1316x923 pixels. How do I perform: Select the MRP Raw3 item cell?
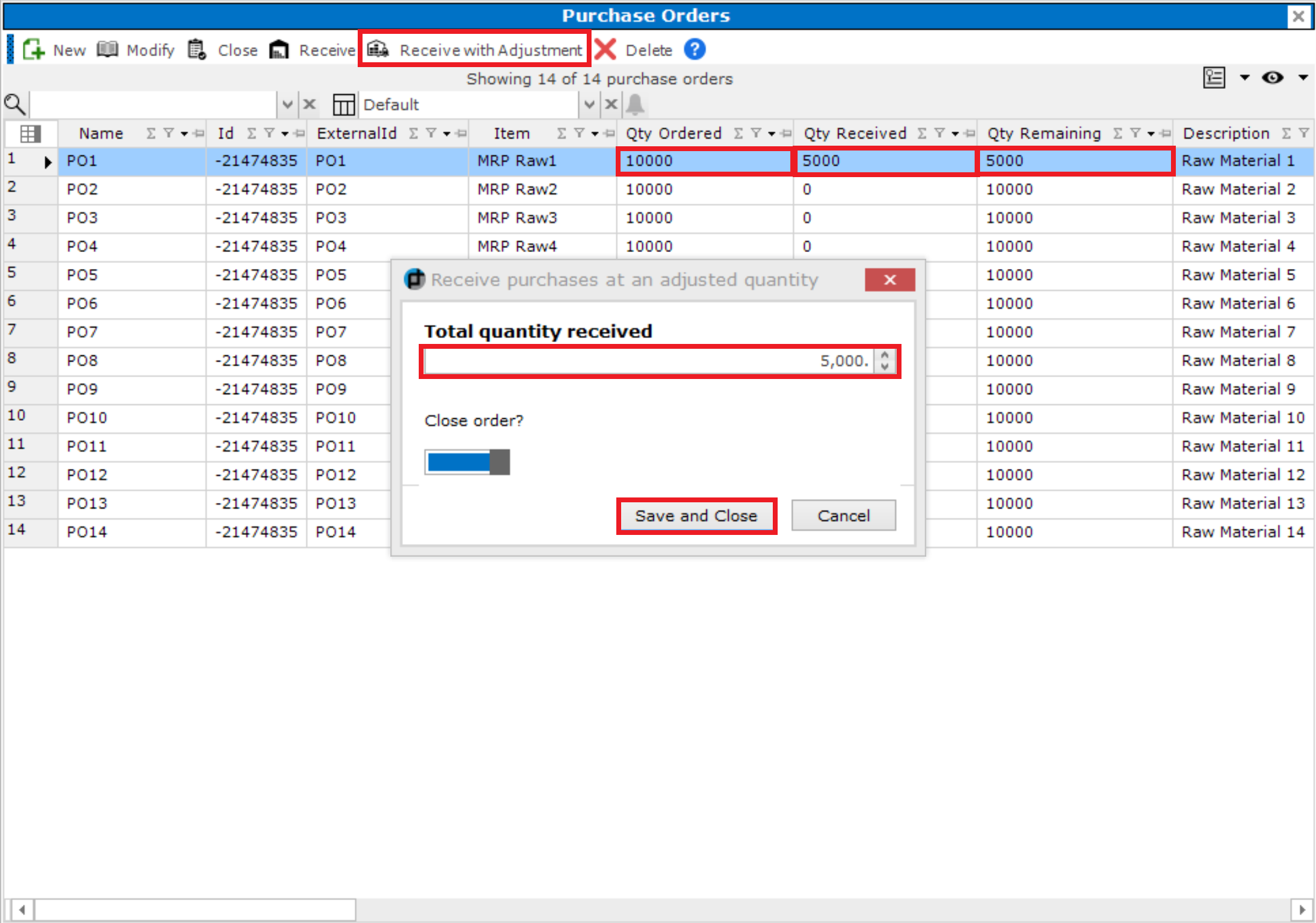(542, 218)
